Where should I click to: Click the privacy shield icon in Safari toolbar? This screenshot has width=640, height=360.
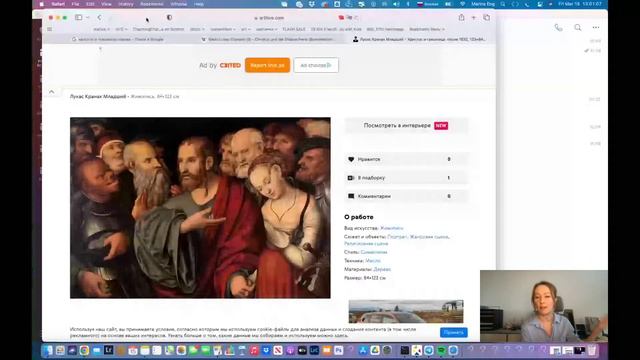tap(169, 18)
